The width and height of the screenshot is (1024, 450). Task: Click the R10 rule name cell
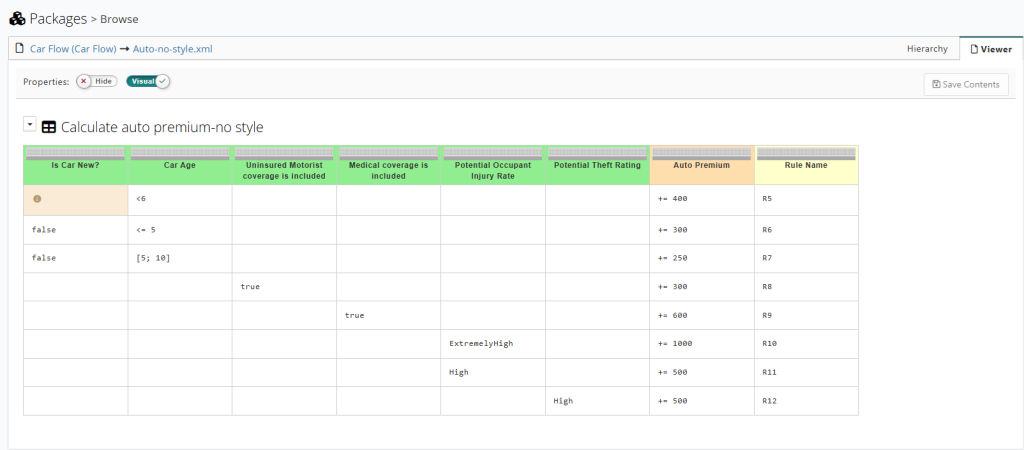(807, 344)
